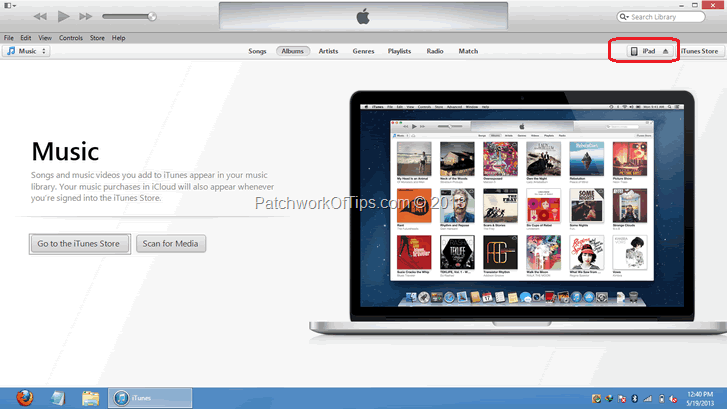727x409 pixels.
Task: Switch to the Songs view
Action: 257,51
